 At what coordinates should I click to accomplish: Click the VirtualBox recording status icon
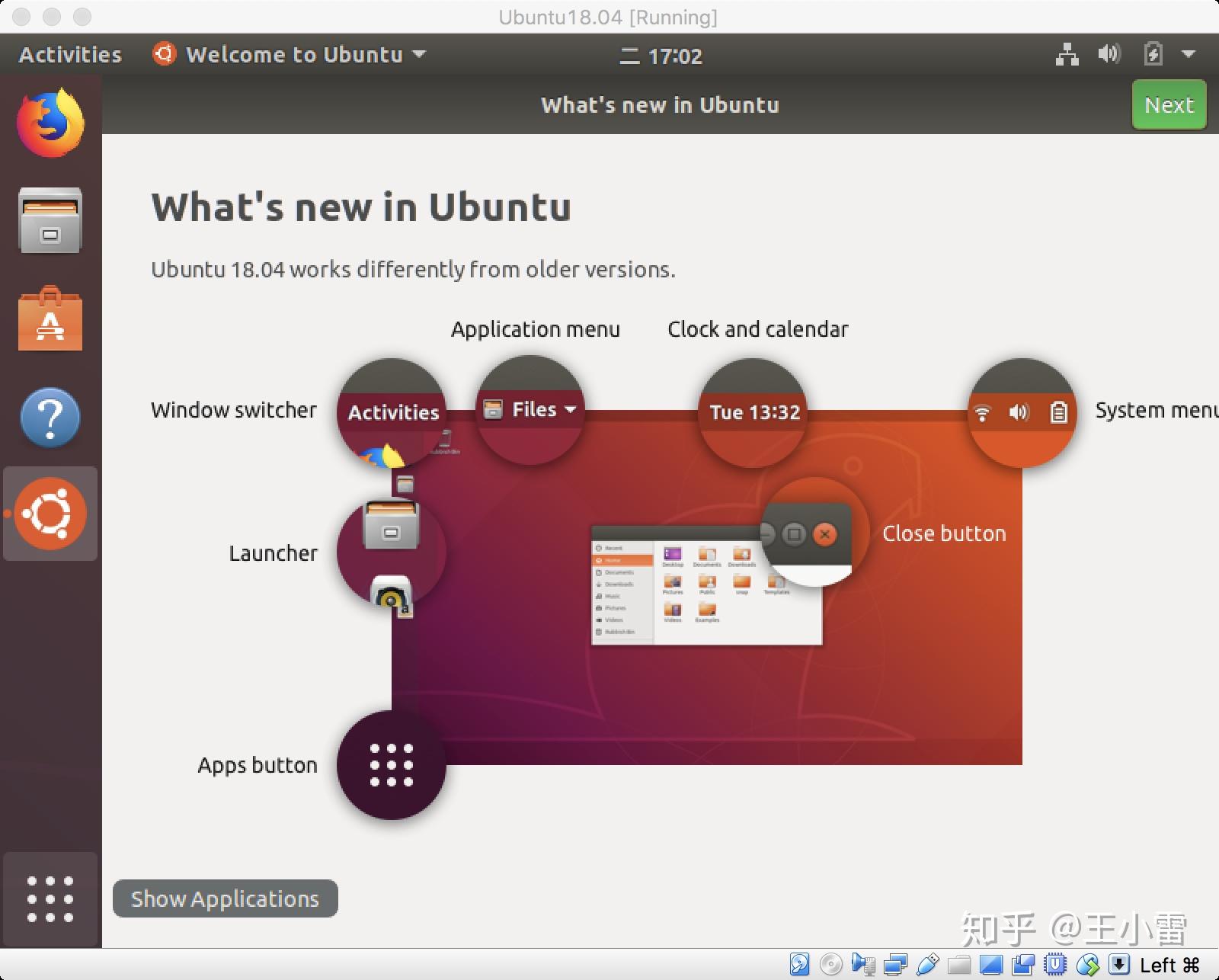[1023, 965]
